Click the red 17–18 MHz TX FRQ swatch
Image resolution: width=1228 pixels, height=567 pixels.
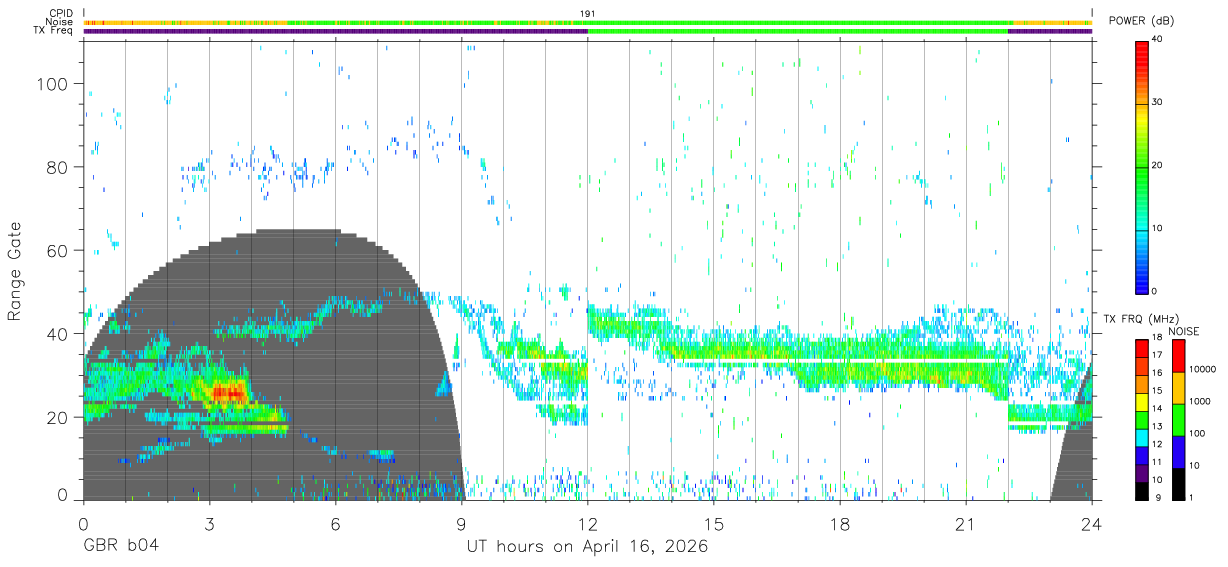coord(1142,348)
